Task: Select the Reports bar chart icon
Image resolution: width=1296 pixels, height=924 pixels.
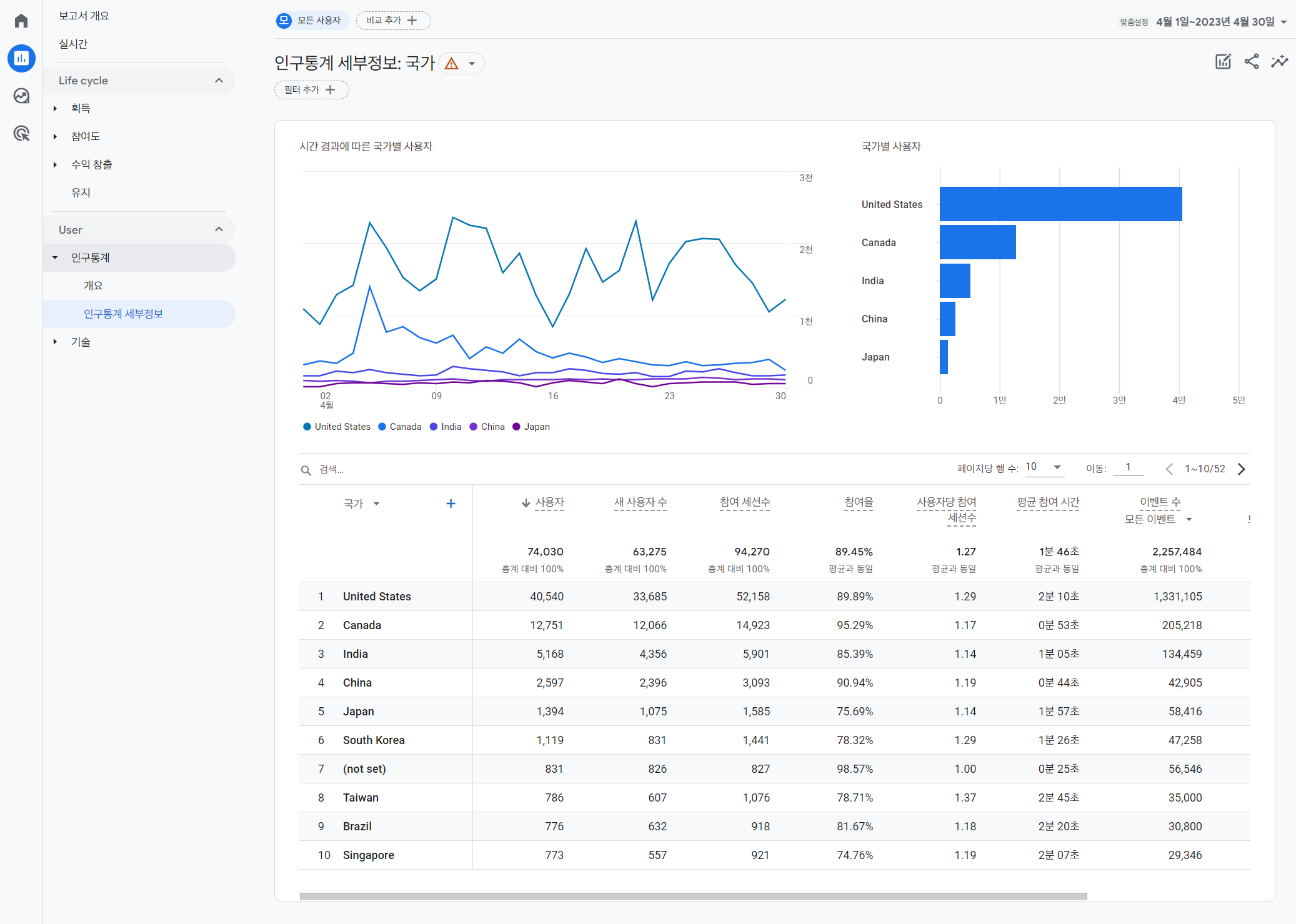Action: click(21, 58)
